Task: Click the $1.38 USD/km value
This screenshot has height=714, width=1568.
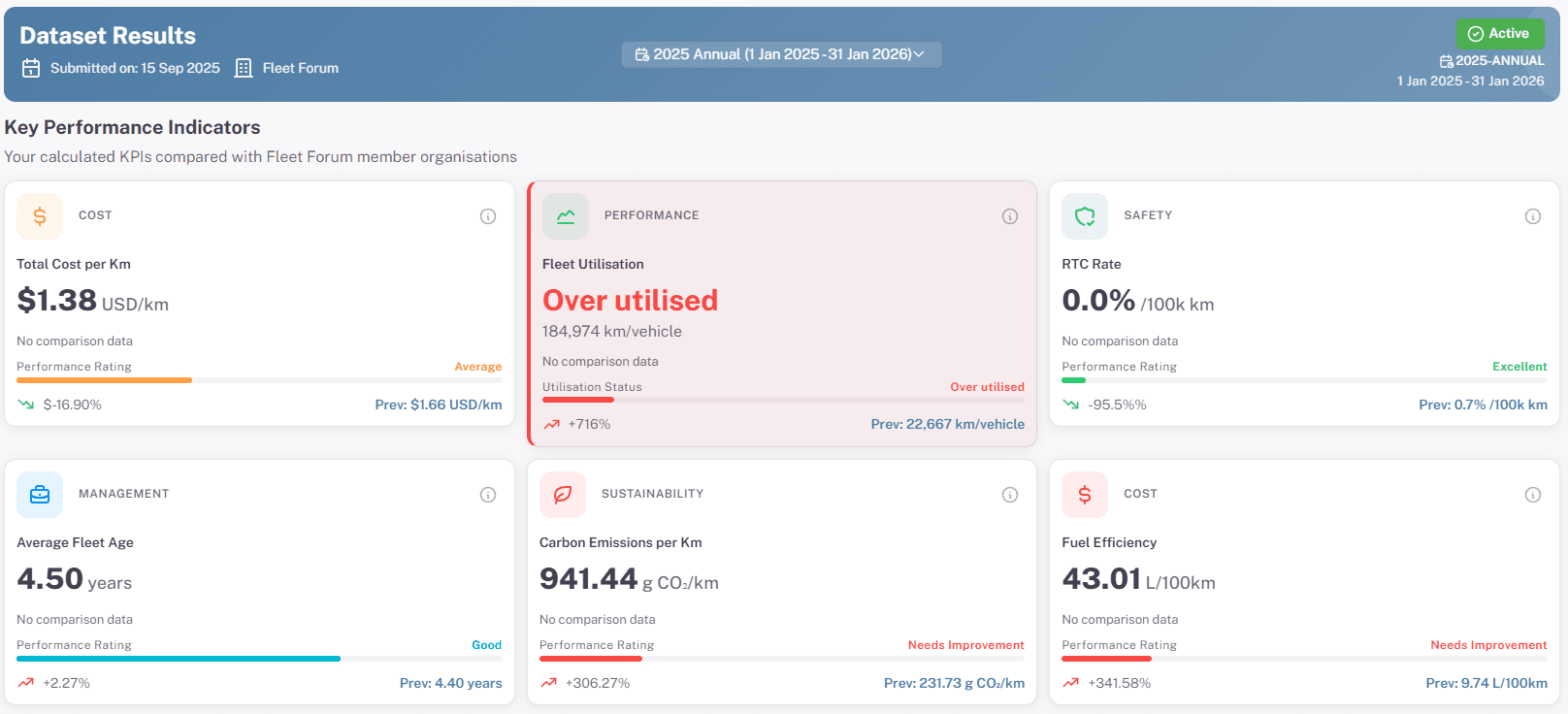Action: [92, 301]
